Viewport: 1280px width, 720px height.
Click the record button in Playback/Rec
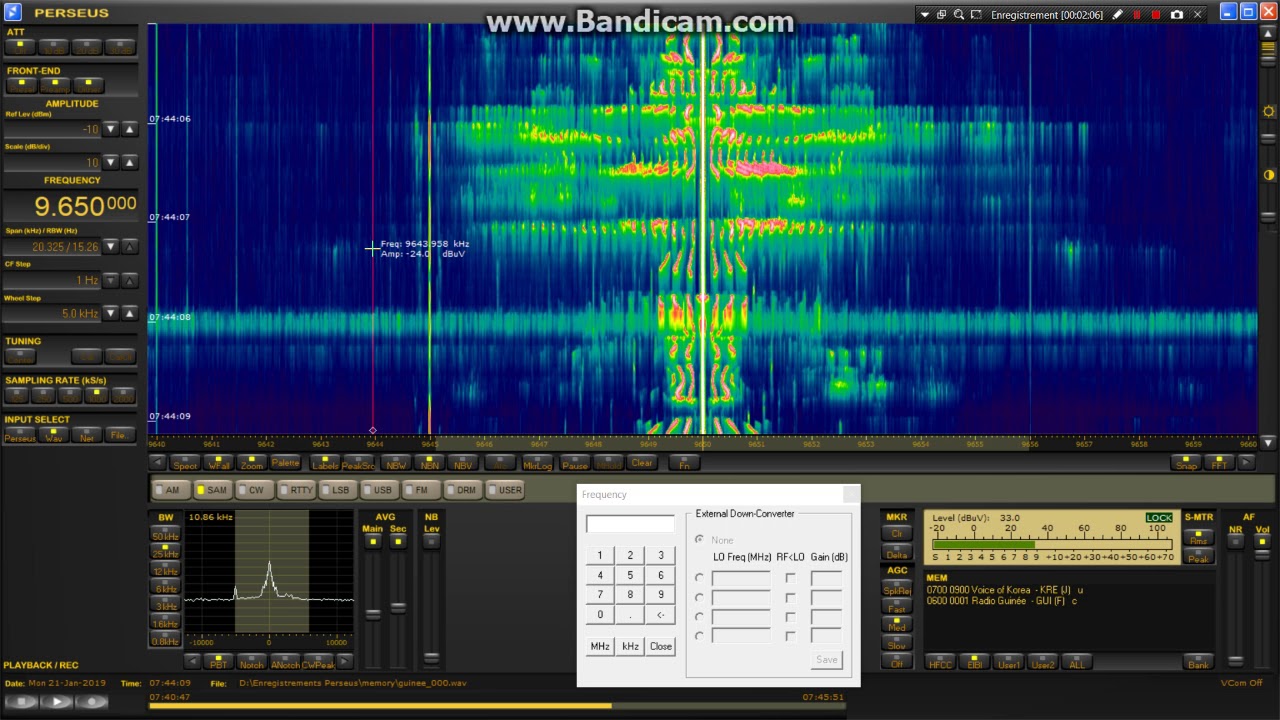(92, 702)
